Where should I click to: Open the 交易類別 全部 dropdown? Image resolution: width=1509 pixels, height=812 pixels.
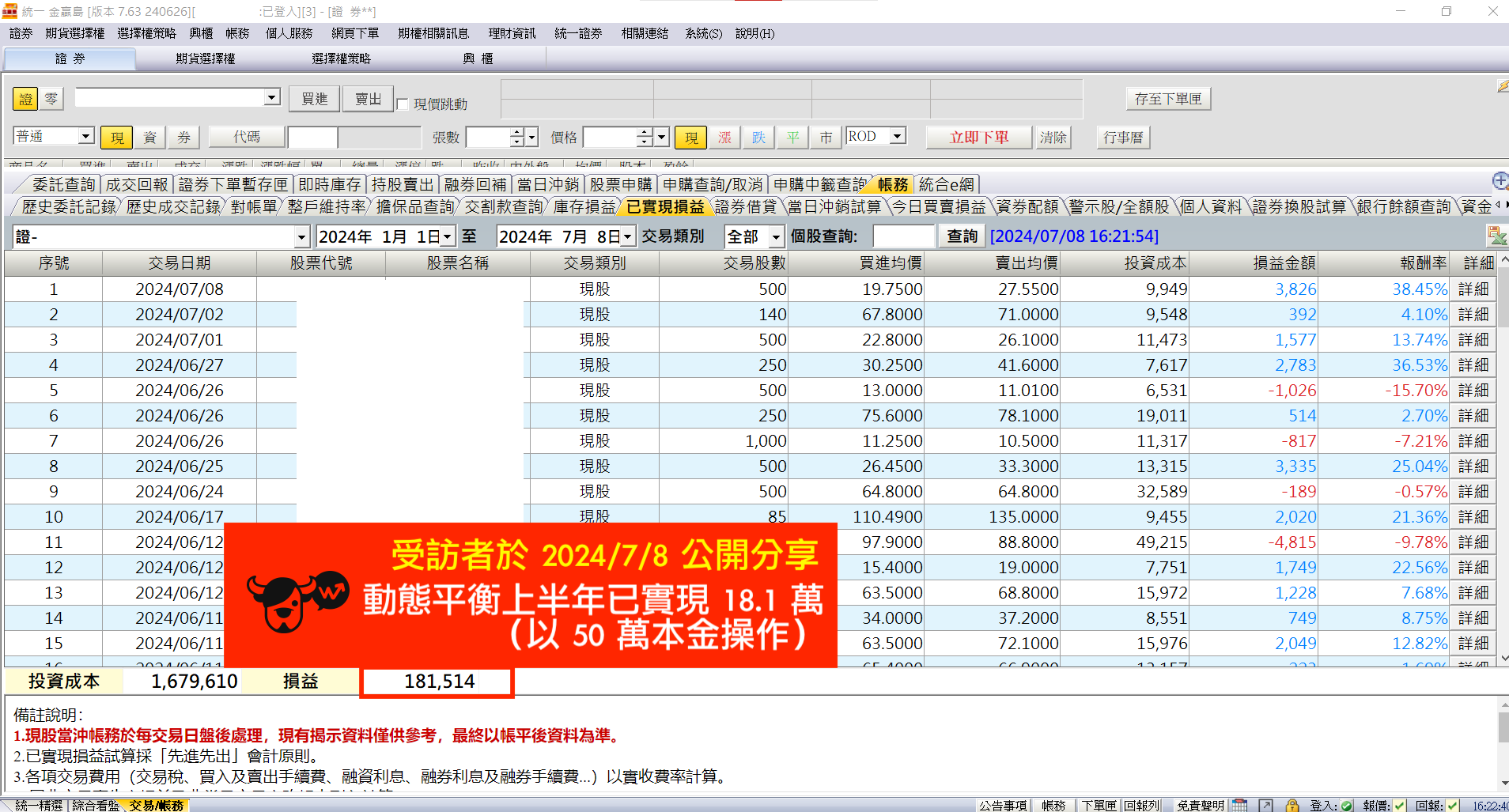pyautogui.click(x=777, y=236)
